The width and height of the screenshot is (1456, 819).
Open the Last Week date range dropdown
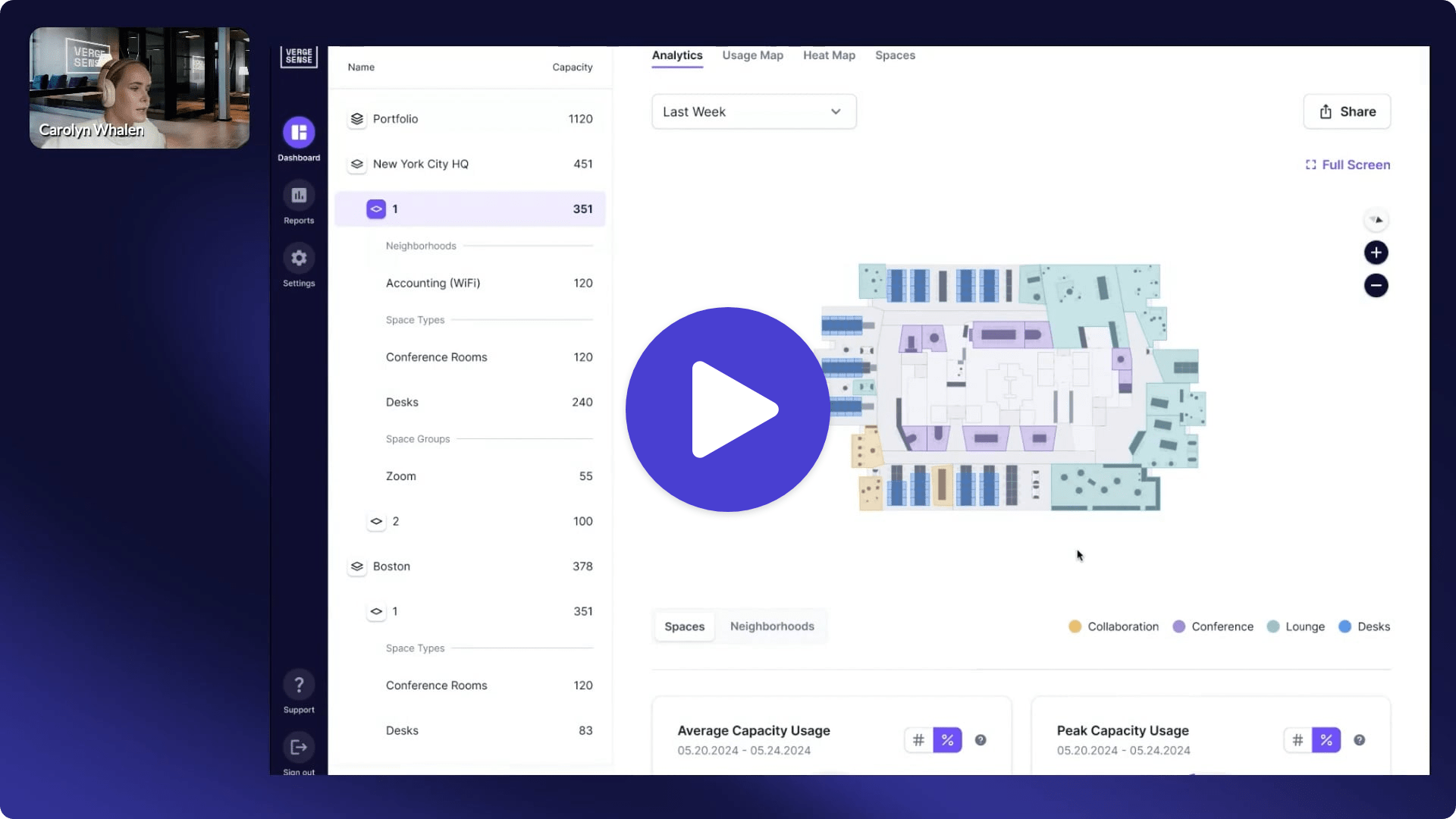[754, 111]
